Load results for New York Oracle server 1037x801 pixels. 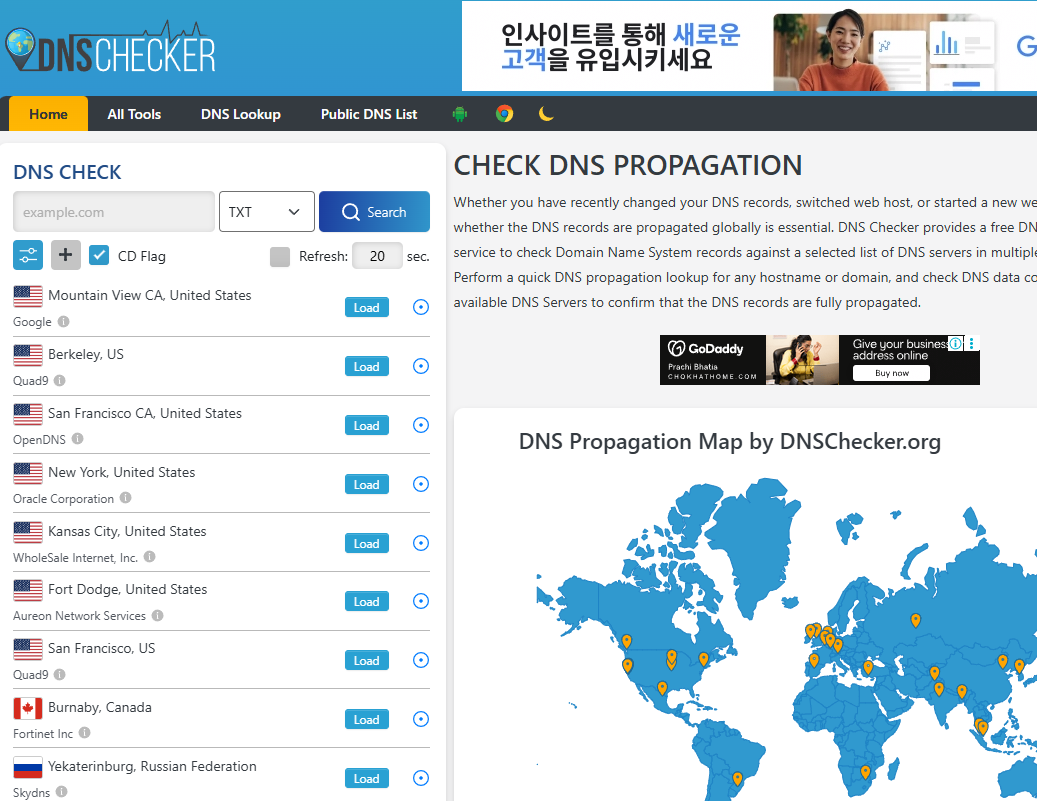pyautogui.click(x=366, y=484)
